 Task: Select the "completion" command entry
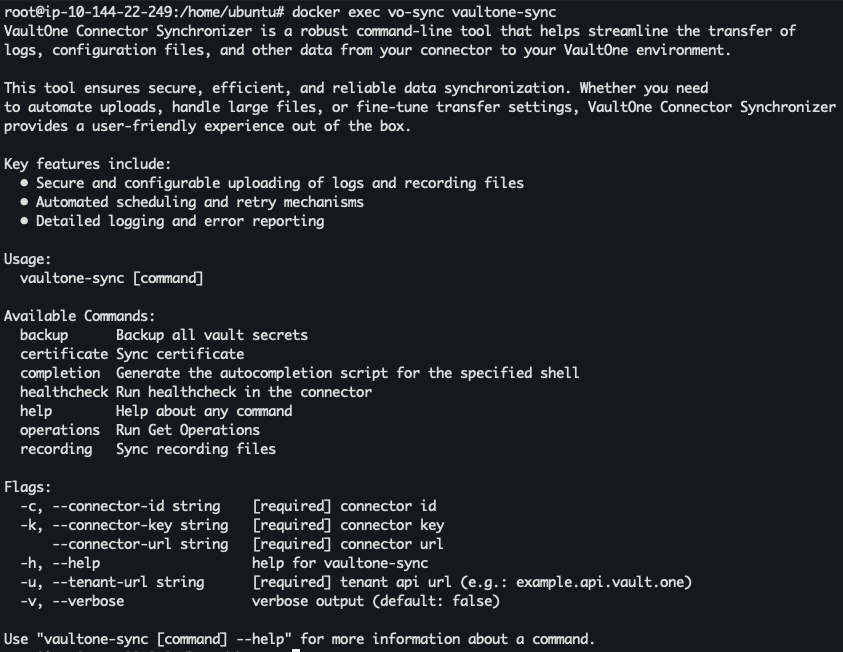click(60, 373)
